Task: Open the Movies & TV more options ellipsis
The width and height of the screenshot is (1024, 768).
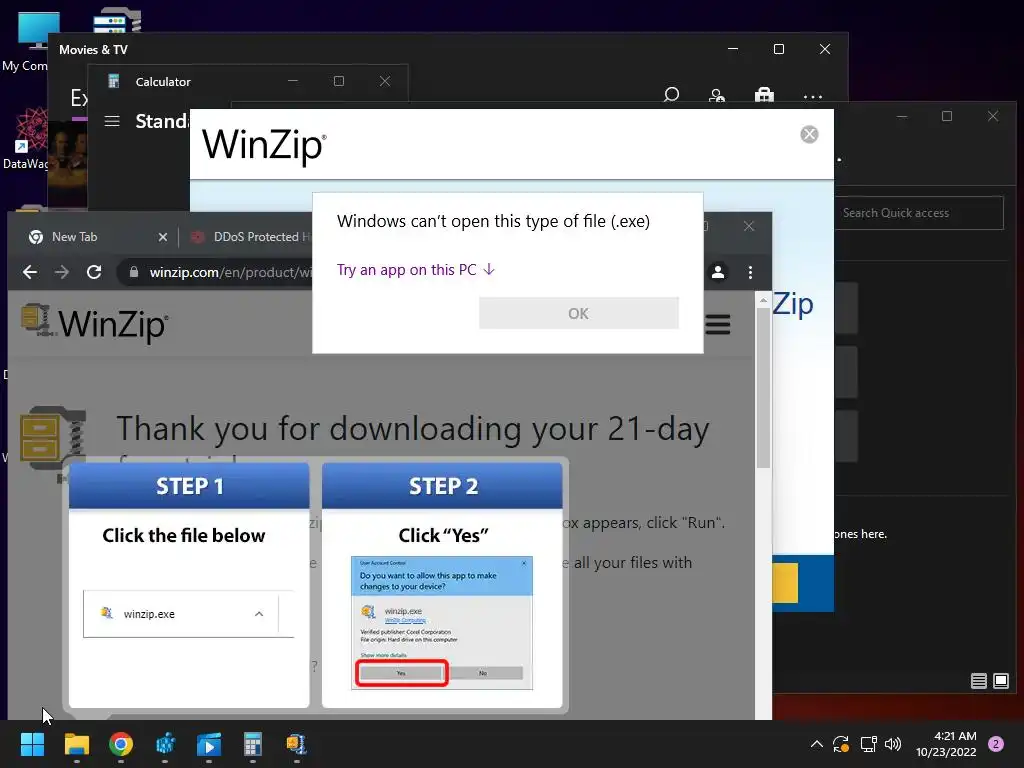Action: pyautogui.click(x=812, y=97)
